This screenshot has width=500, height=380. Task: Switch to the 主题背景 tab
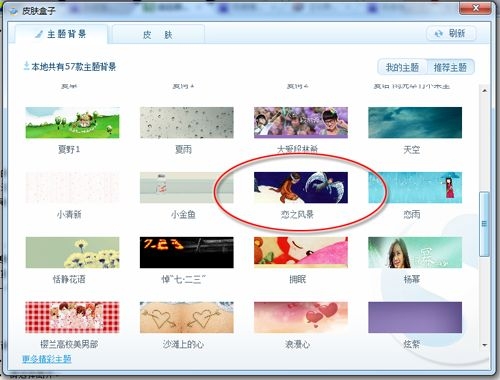pyautogui.click(x=61, y=34)
